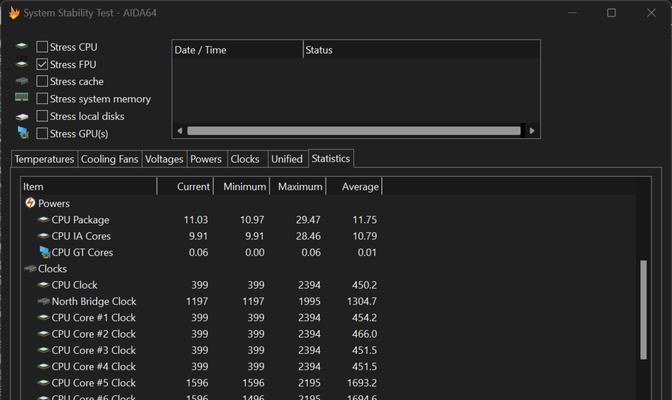
Task: Tick the Stress system memory checkbox
Action: pos(42,99)
